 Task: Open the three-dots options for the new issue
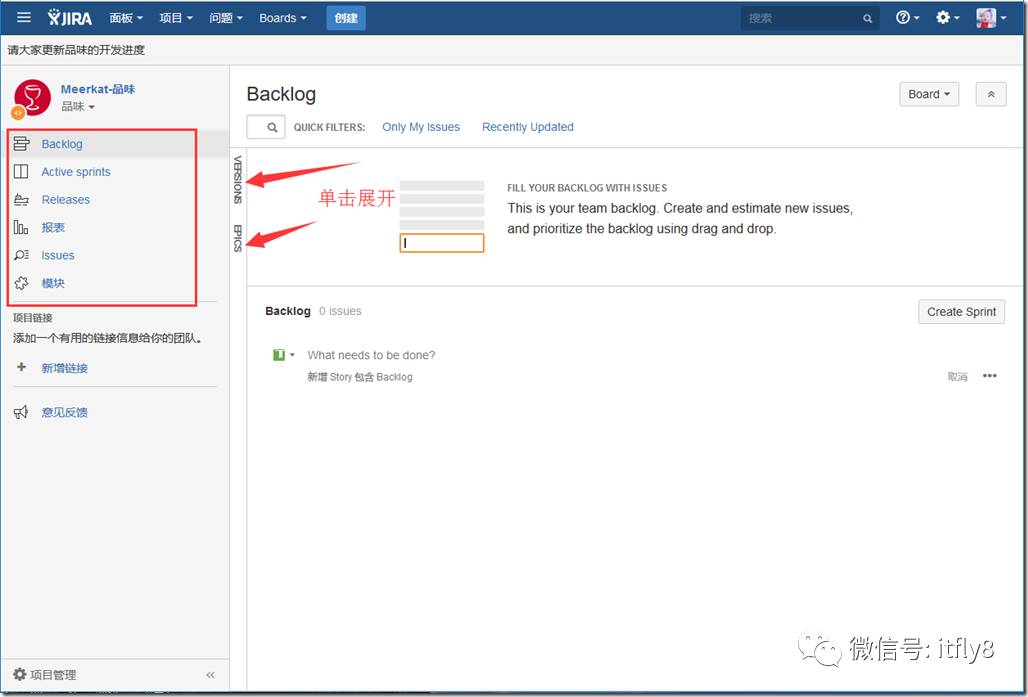point(990,376)
